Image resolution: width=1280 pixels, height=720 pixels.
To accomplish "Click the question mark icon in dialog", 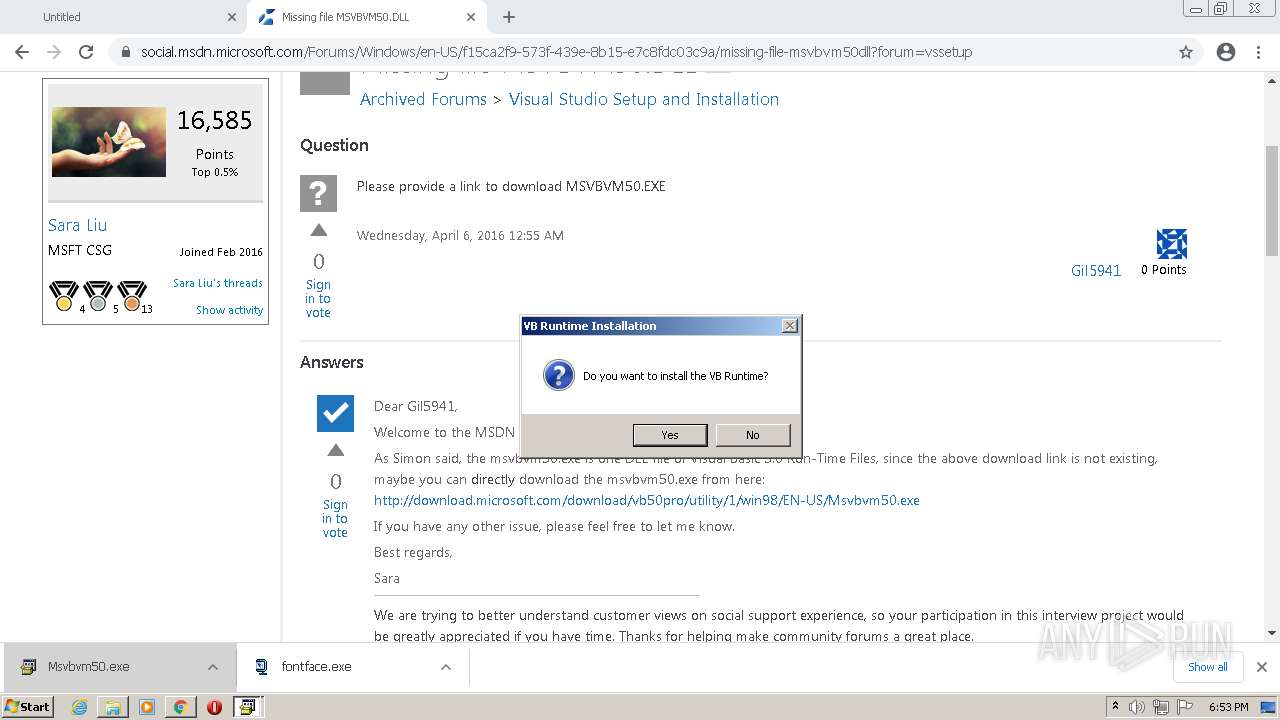I will tap(558, 376).
